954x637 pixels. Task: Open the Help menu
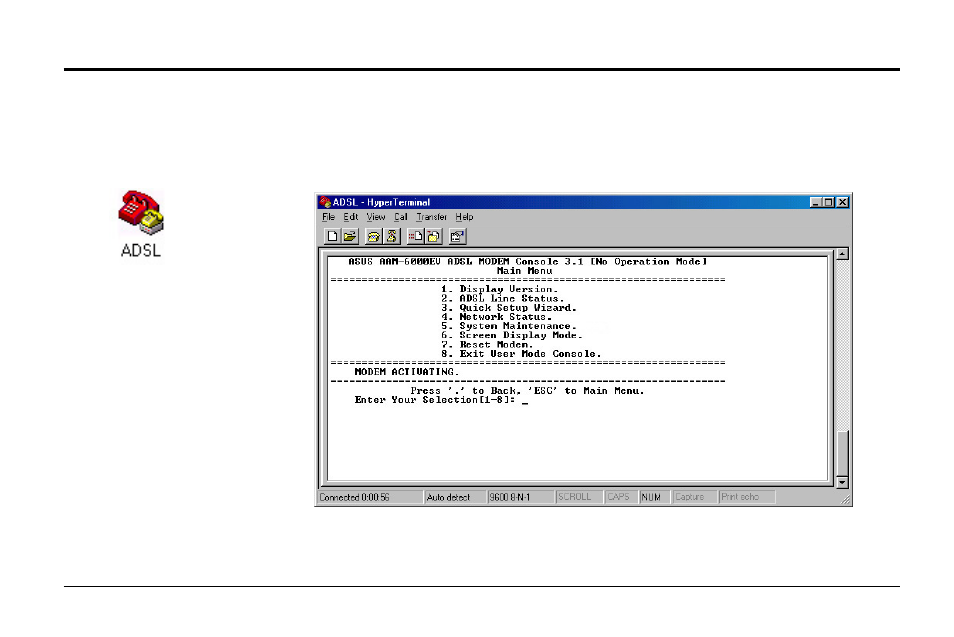463,217
